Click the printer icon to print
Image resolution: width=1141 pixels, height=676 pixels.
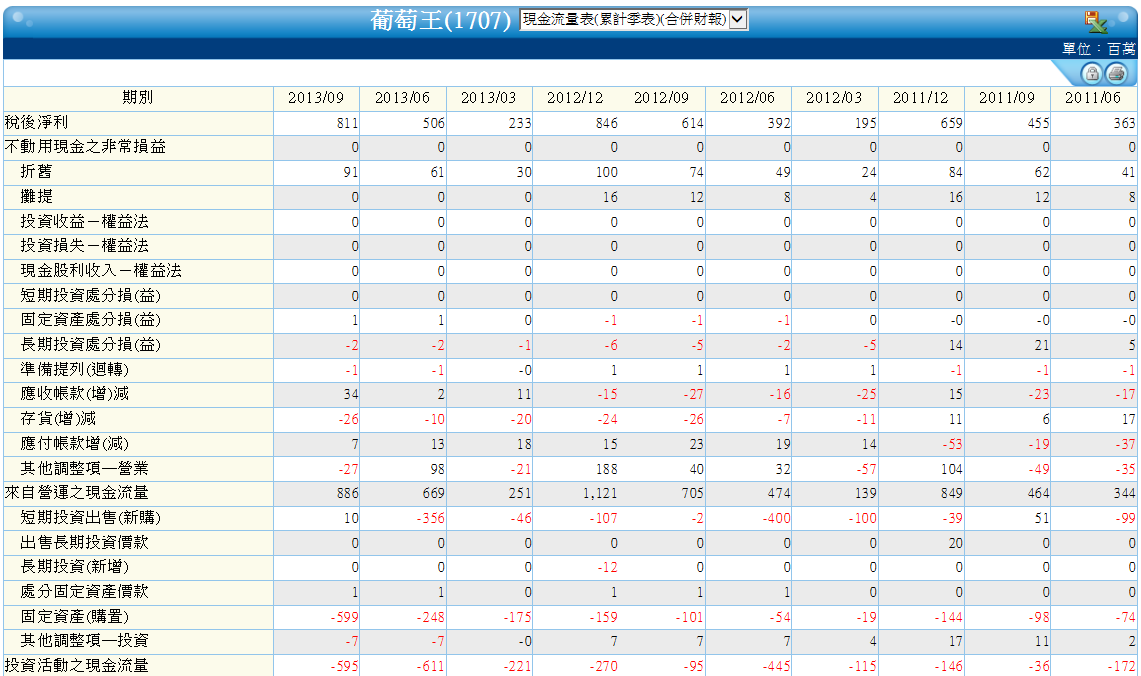pos(1116,73)
